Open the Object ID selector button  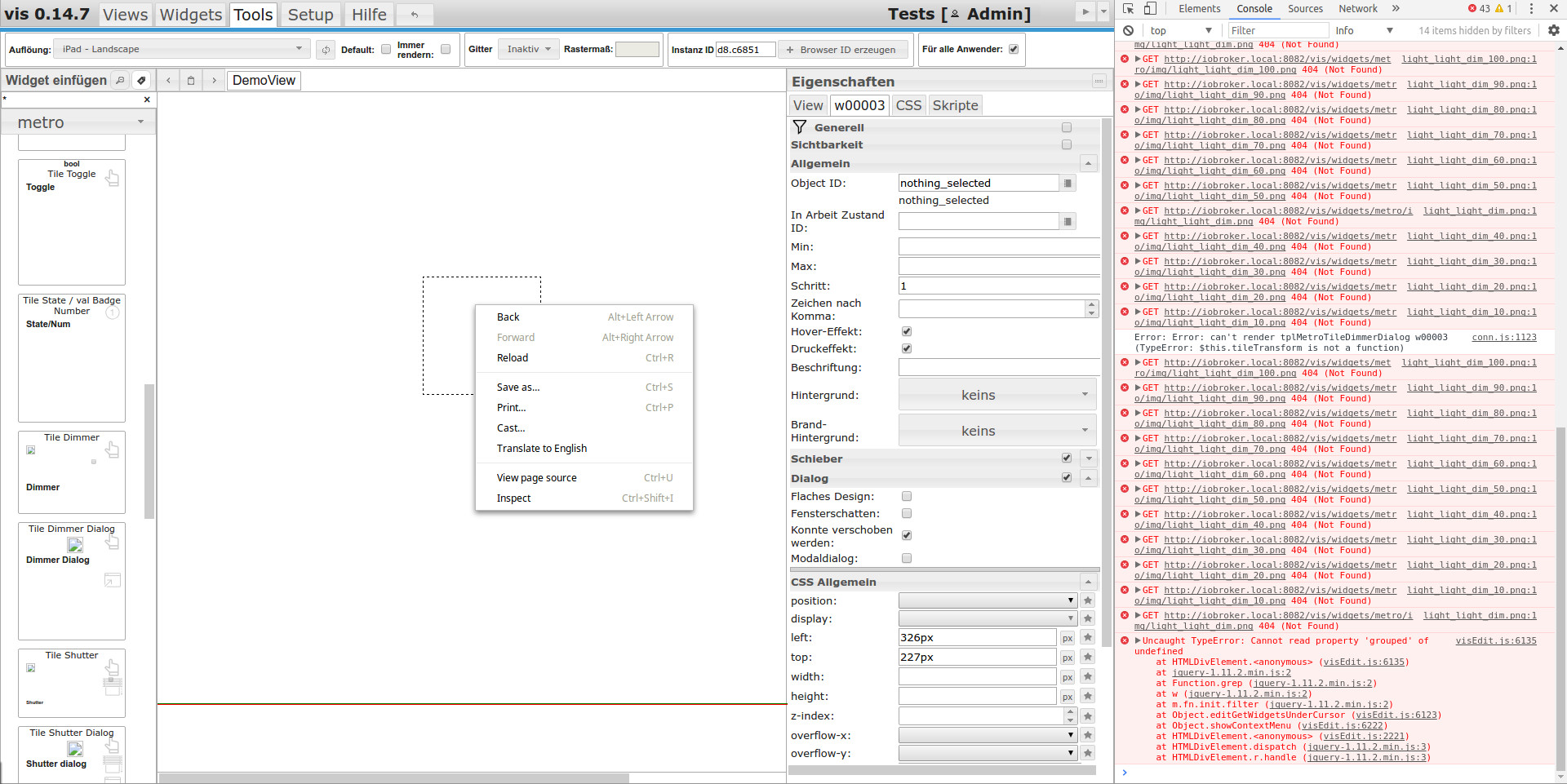tap(1068, 184)
